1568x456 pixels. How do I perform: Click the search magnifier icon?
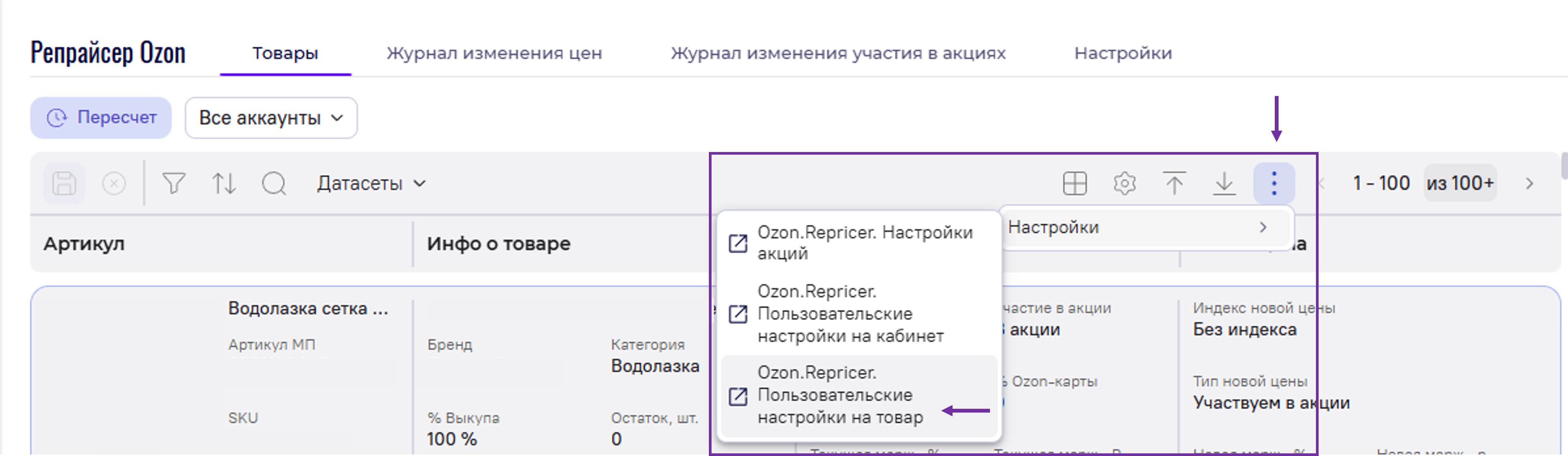[274, 183]
